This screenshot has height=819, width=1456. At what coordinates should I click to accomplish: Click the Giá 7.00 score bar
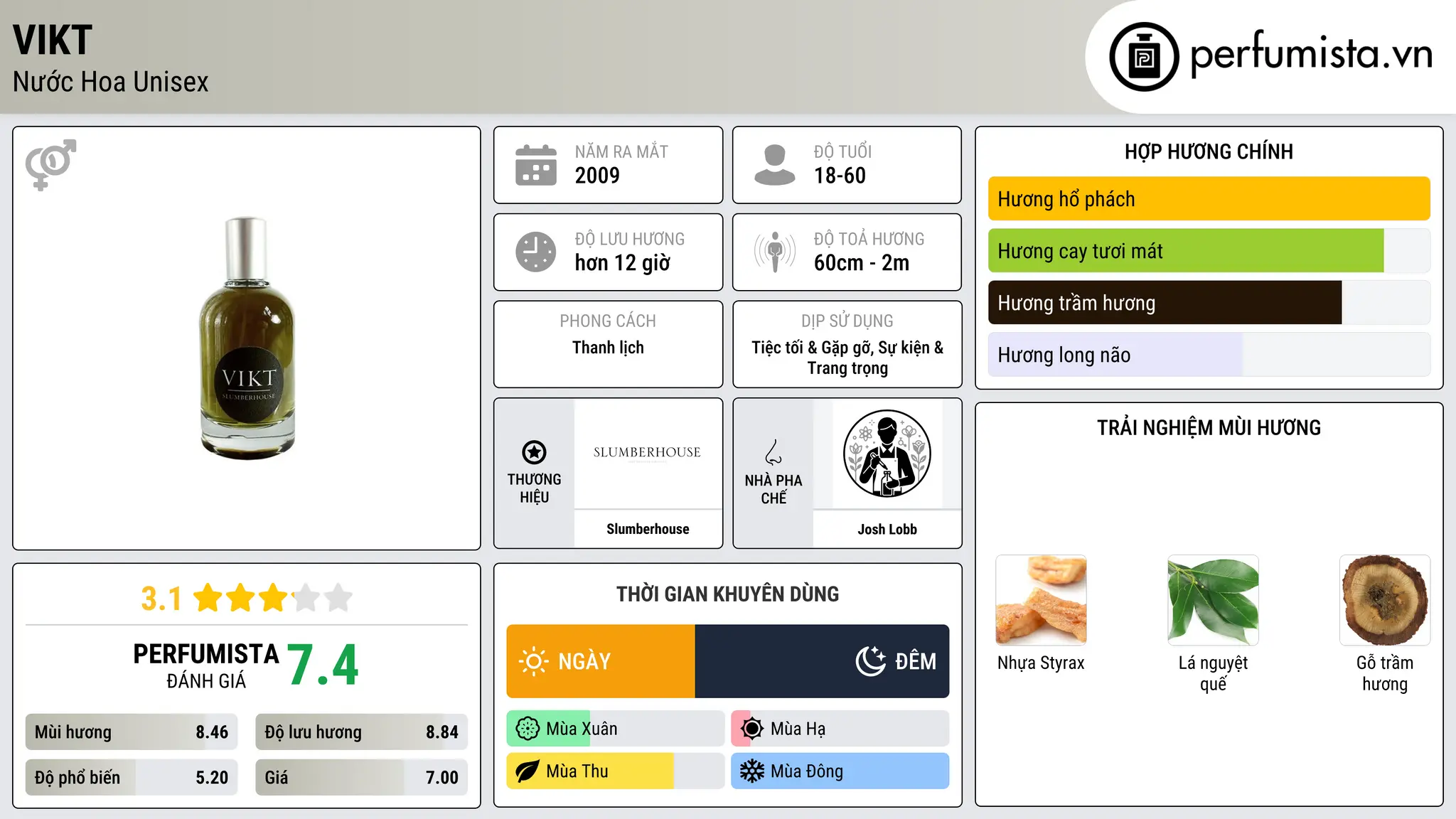coord(361,778)
